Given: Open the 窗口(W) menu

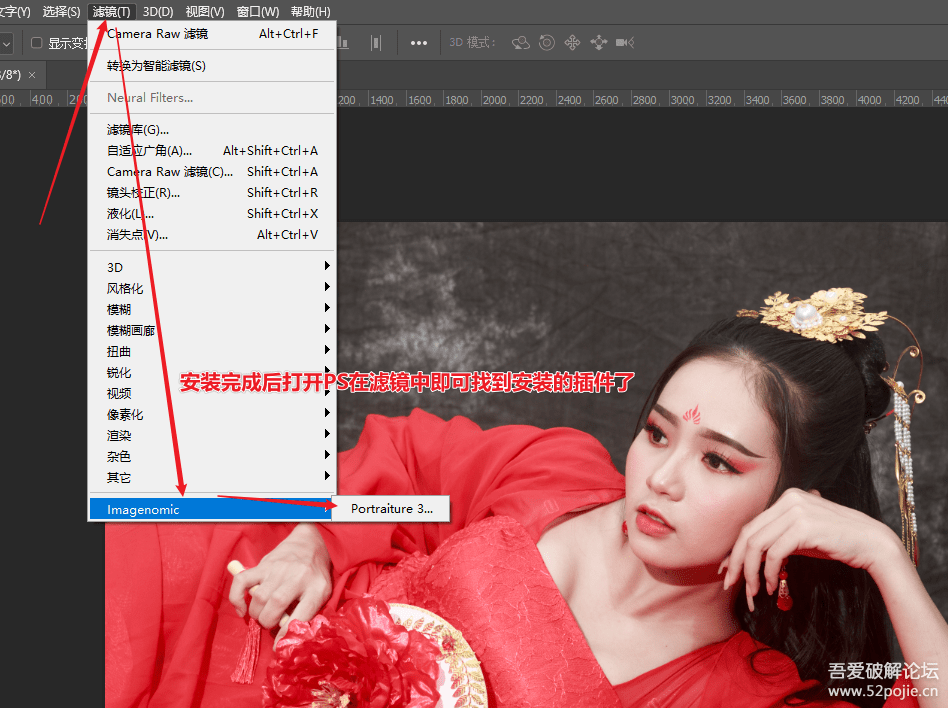Looking at the screenshot, I should click(x=258, y=12).
